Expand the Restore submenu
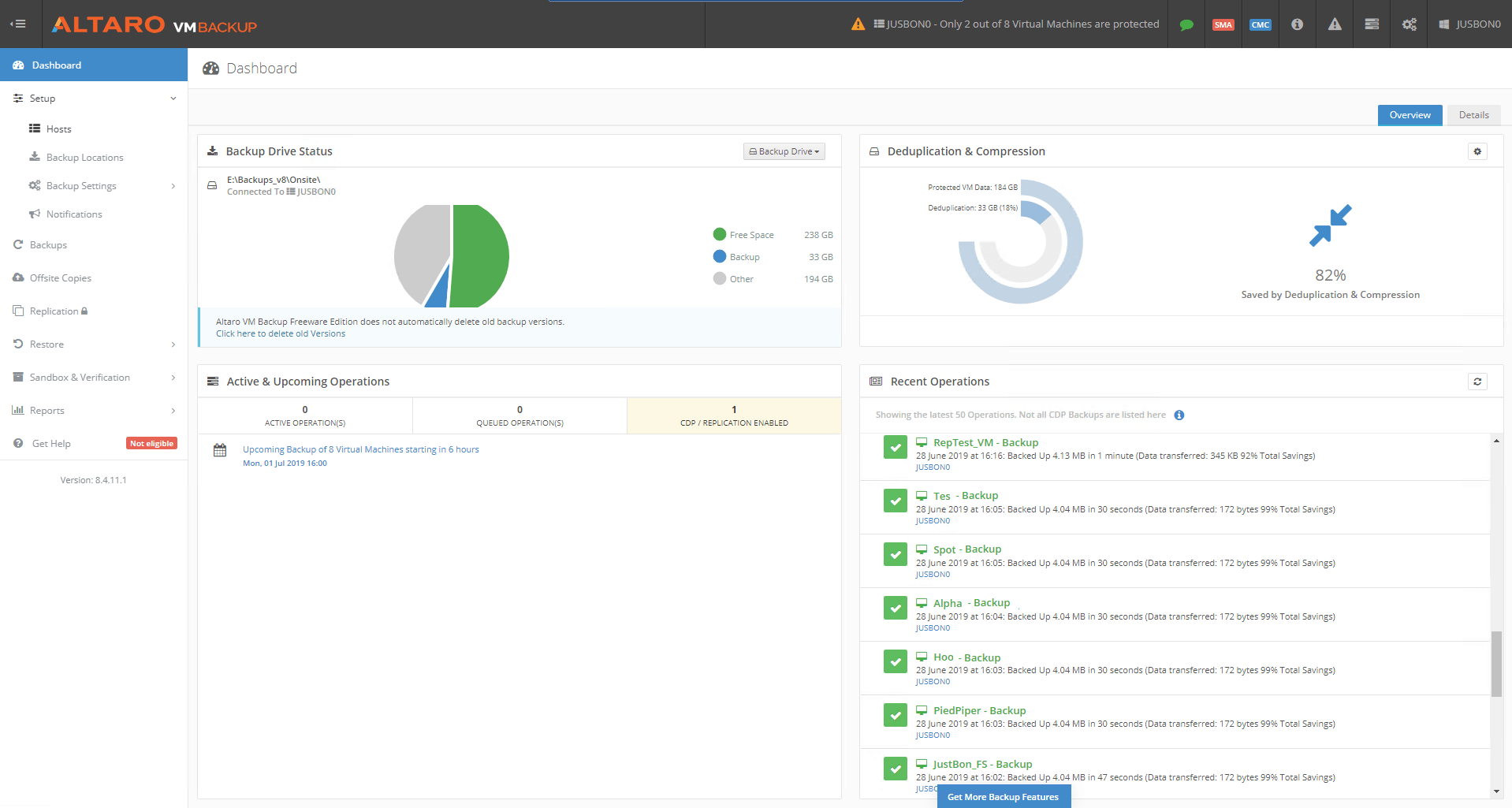The height and width of the screenshot is (808, 1512). click(94, 344)
